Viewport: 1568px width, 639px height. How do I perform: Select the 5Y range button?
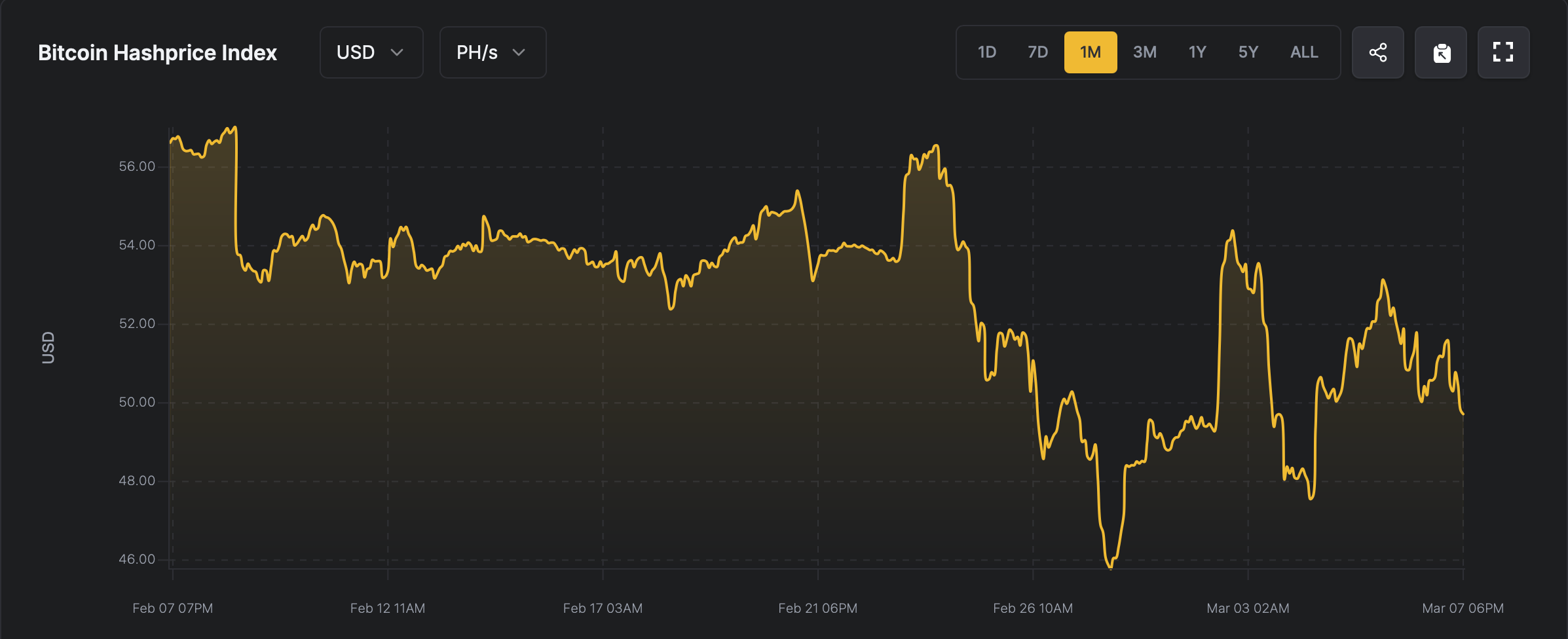pos(1248,52)
